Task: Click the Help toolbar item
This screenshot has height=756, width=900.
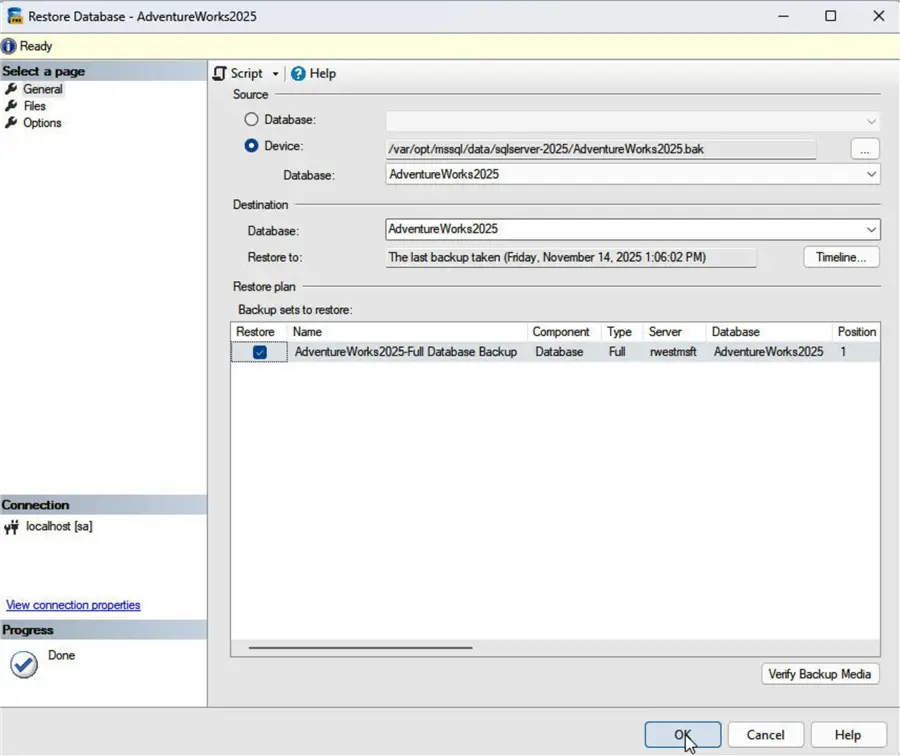Action: pyautogui.click(x=313, y=73)
